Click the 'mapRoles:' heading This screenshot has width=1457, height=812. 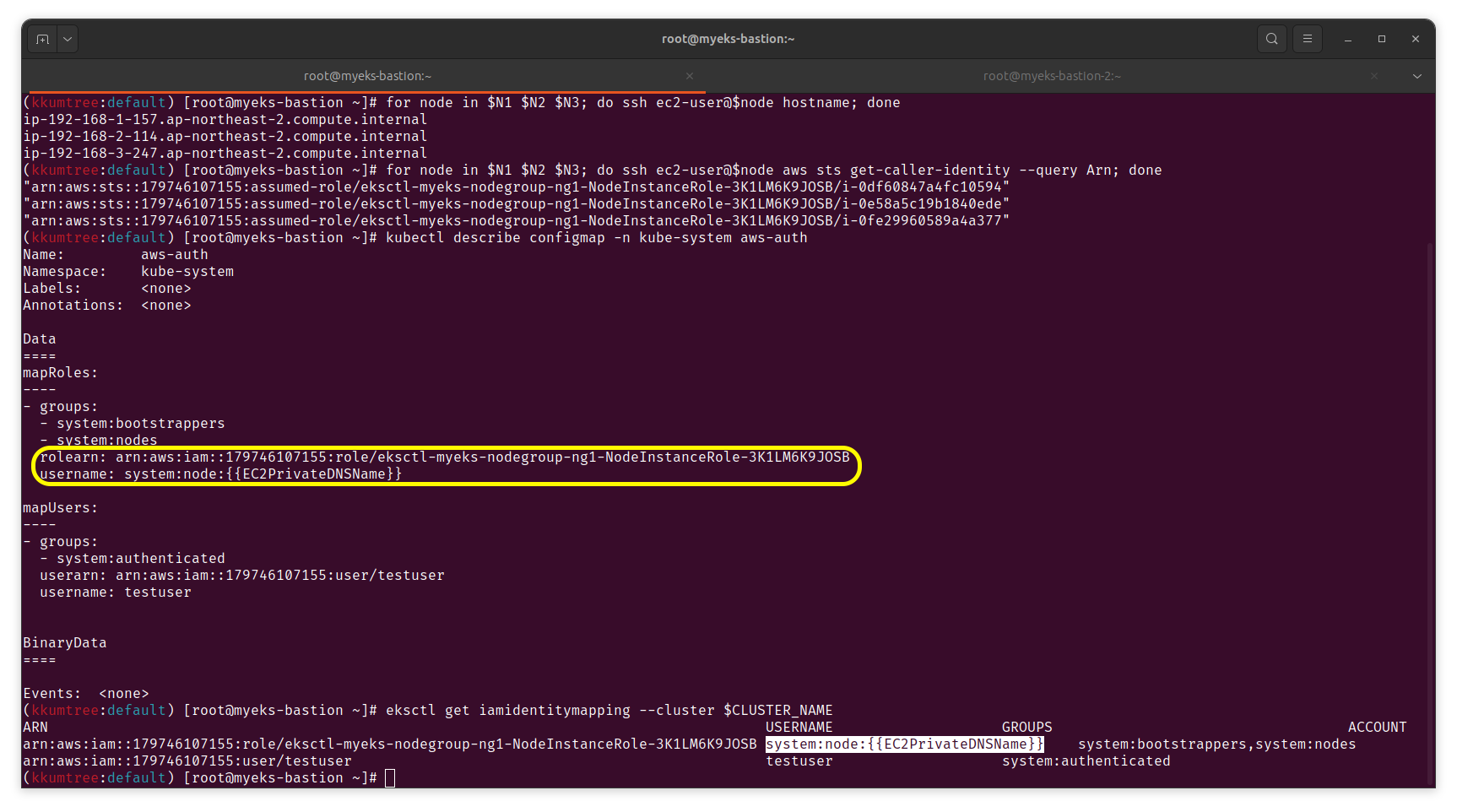click(60, 373)
